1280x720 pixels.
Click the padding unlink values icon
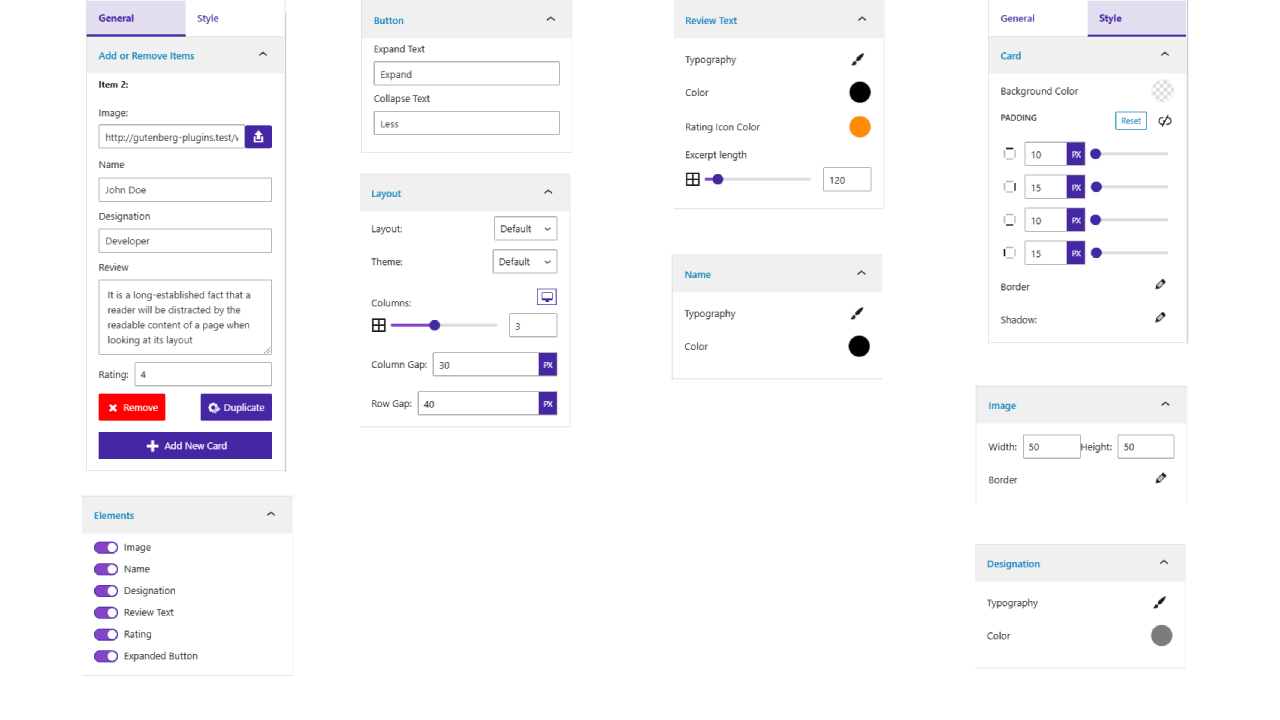[x=1164, y=121]
